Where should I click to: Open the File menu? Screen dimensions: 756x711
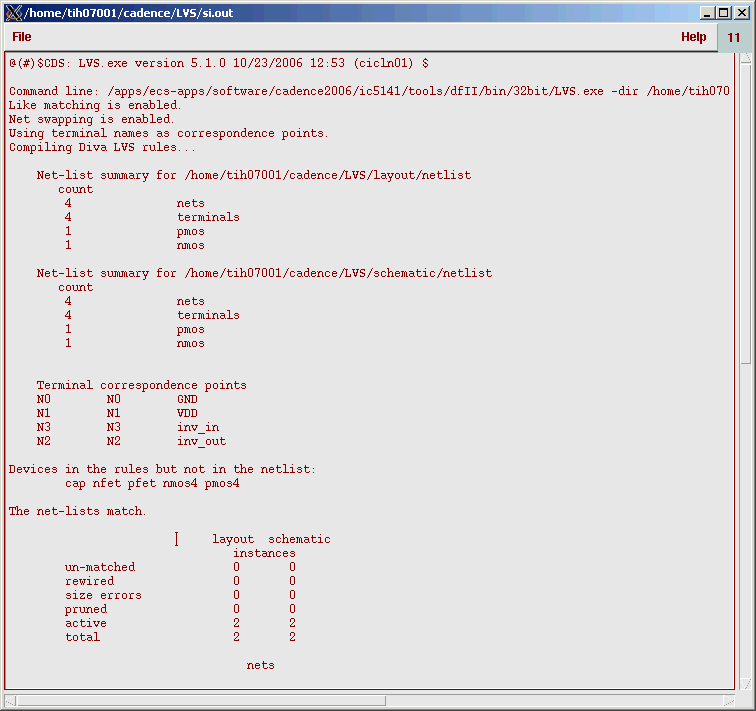point(22,37)
